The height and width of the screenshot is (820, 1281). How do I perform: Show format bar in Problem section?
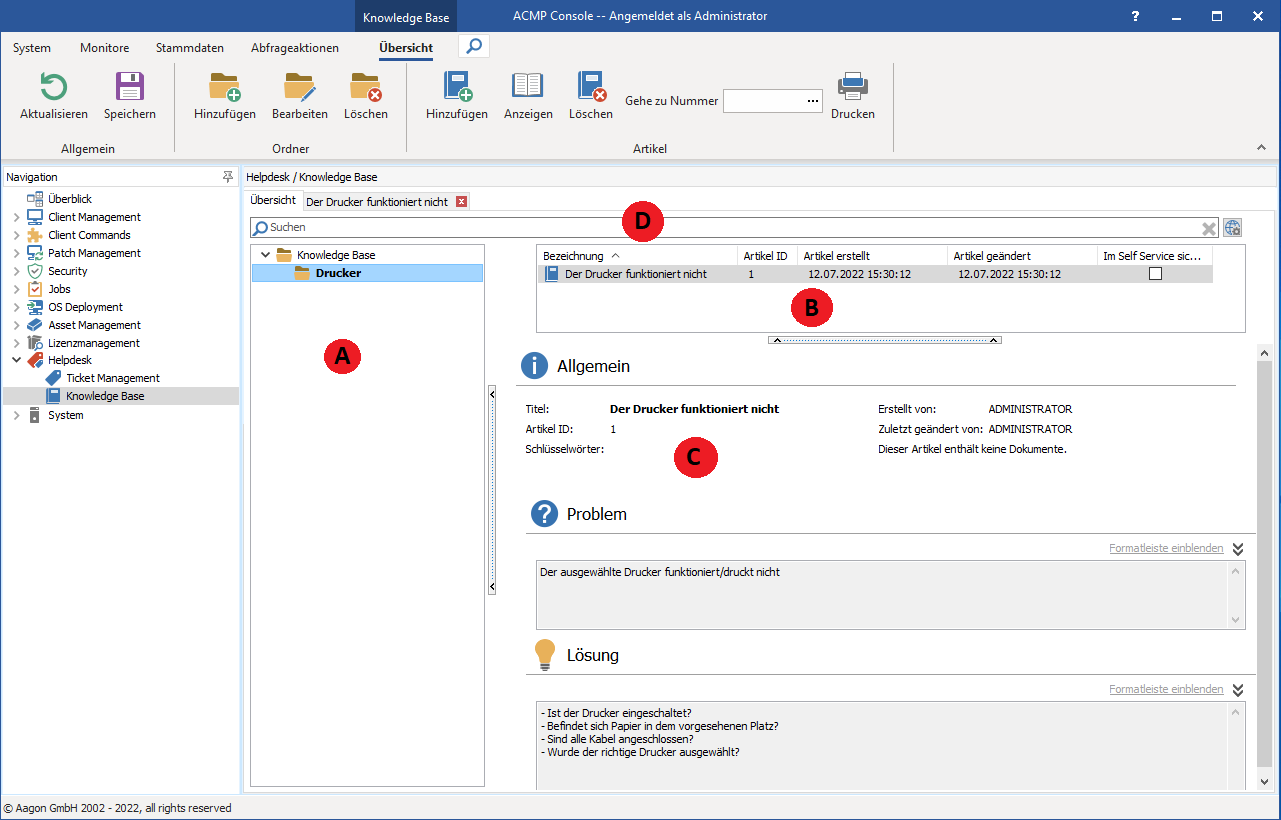pos(1165,548)
